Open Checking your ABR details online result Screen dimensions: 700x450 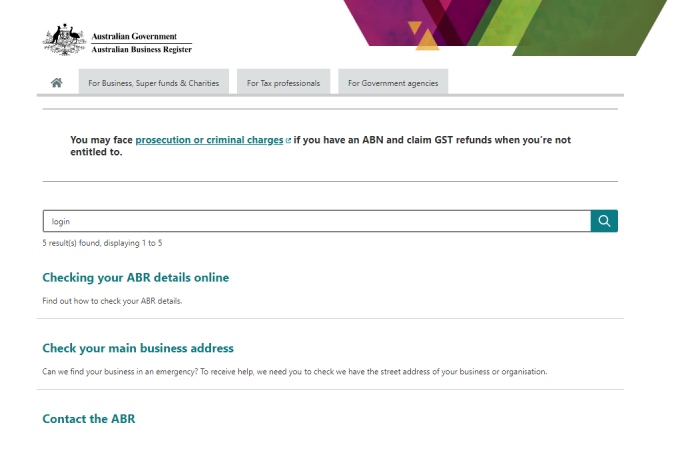pyautogui.click(x=136, y=278)
